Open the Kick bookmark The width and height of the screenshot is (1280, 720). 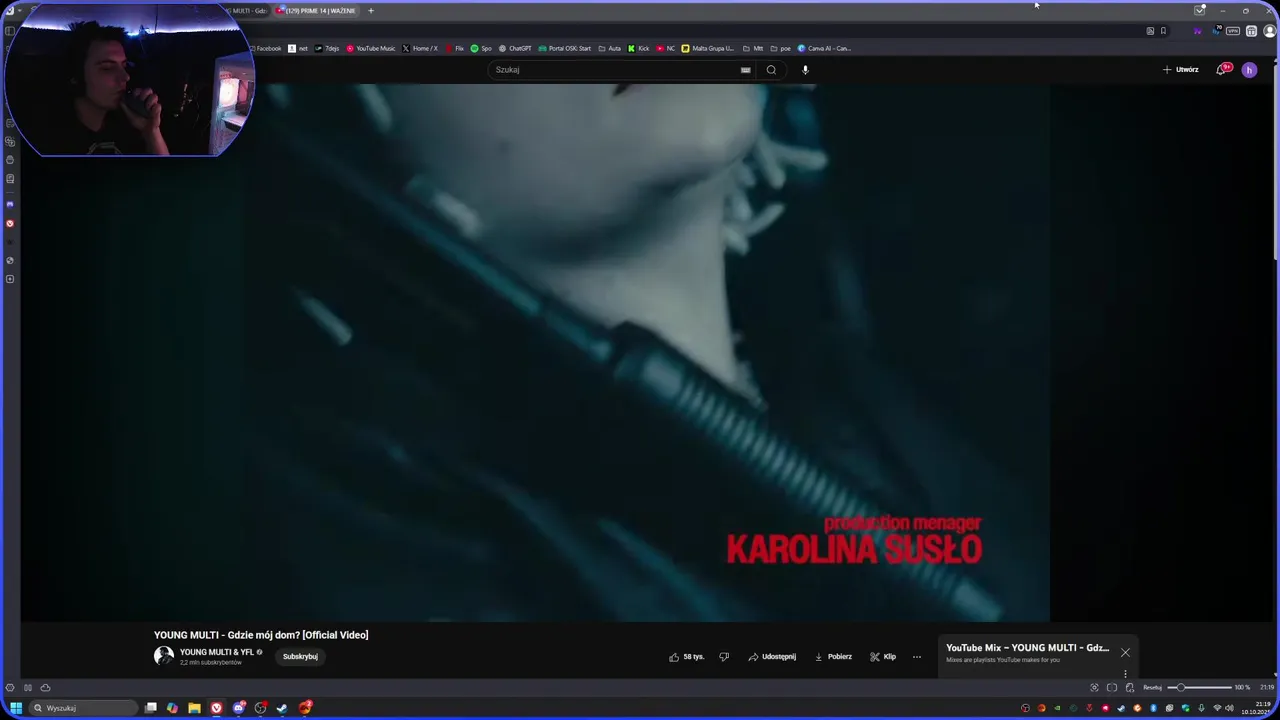coord(639,48)
